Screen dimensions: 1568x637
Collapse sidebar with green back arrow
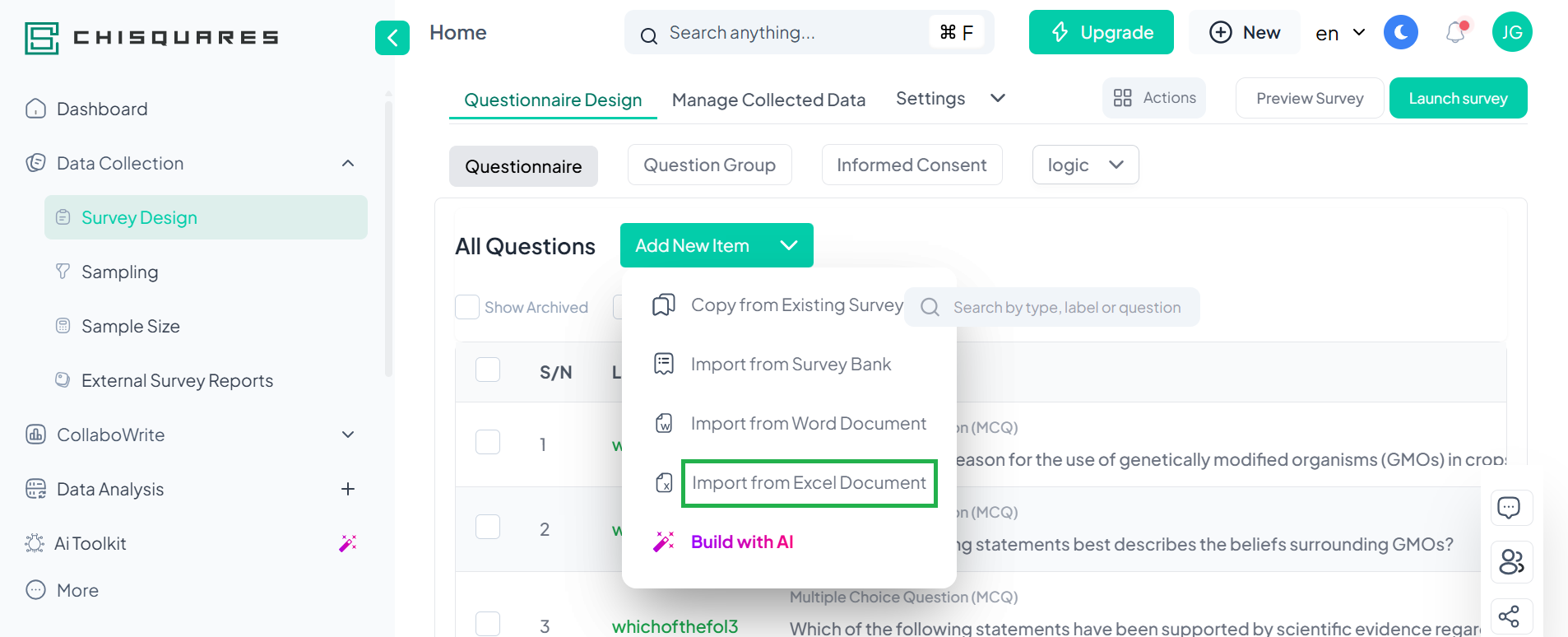tap(392, 38)
